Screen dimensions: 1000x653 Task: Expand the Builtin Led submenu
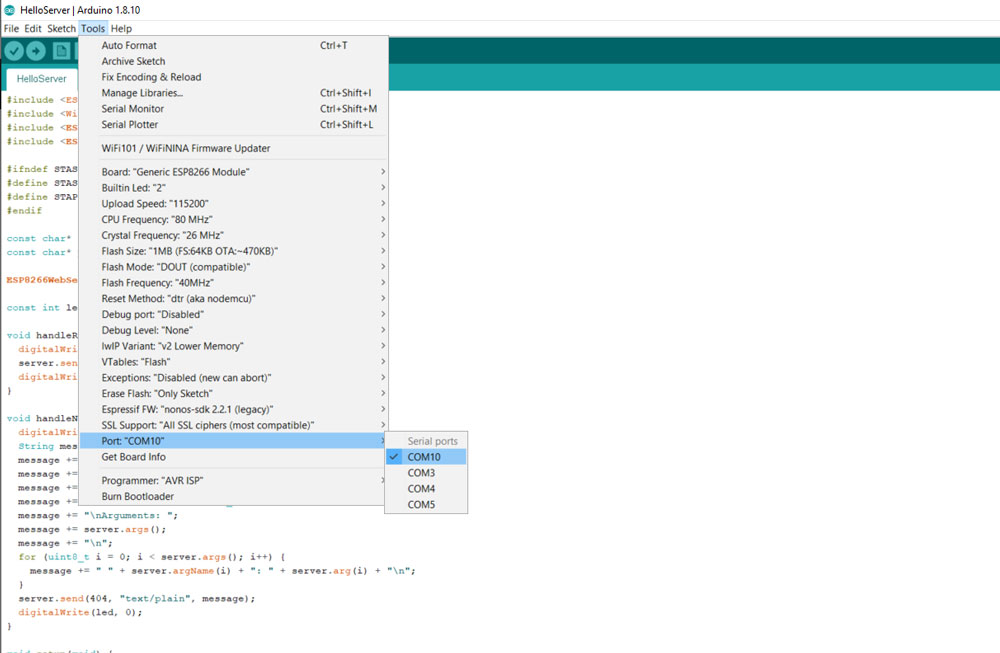(233, 187)
